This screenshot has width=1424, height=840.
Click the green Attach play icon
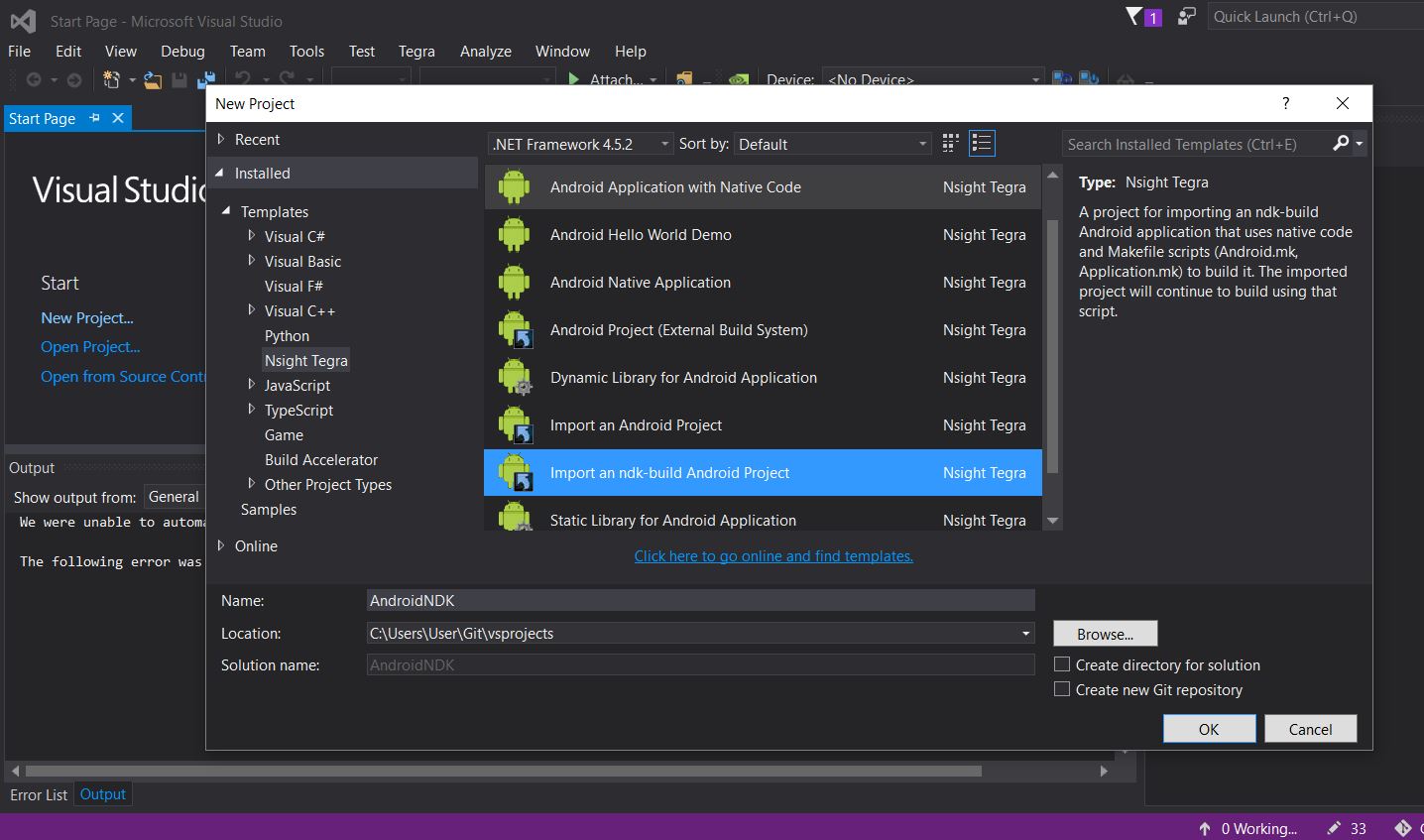[x=575, y=79]
